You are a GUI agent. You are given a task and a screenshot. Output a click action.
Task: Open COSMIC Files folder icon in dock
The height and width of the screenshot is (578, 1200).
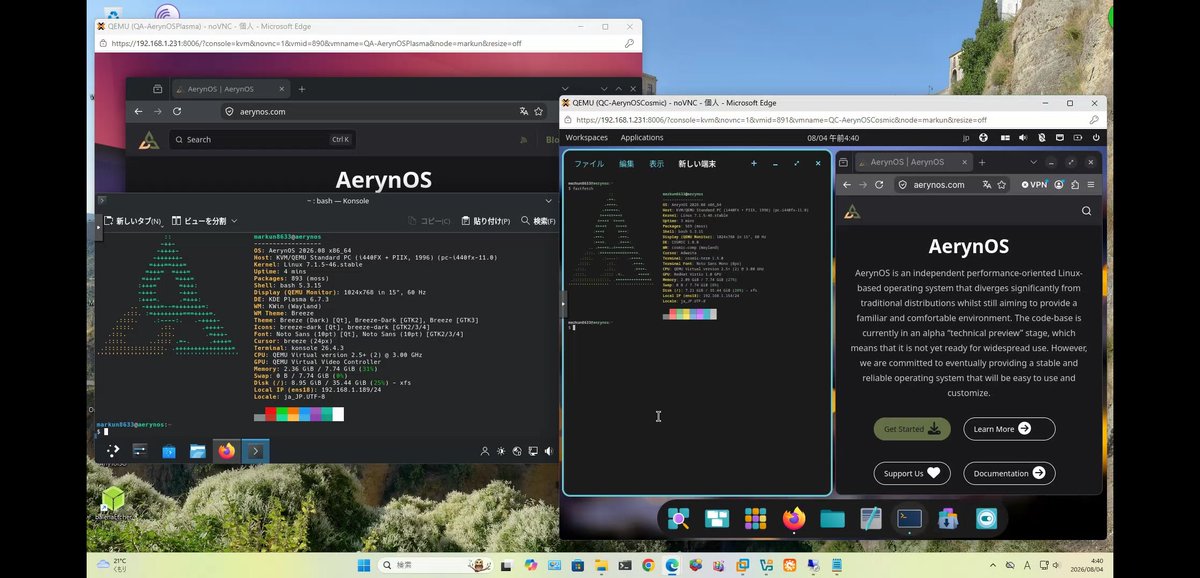[x=832, y=518]
